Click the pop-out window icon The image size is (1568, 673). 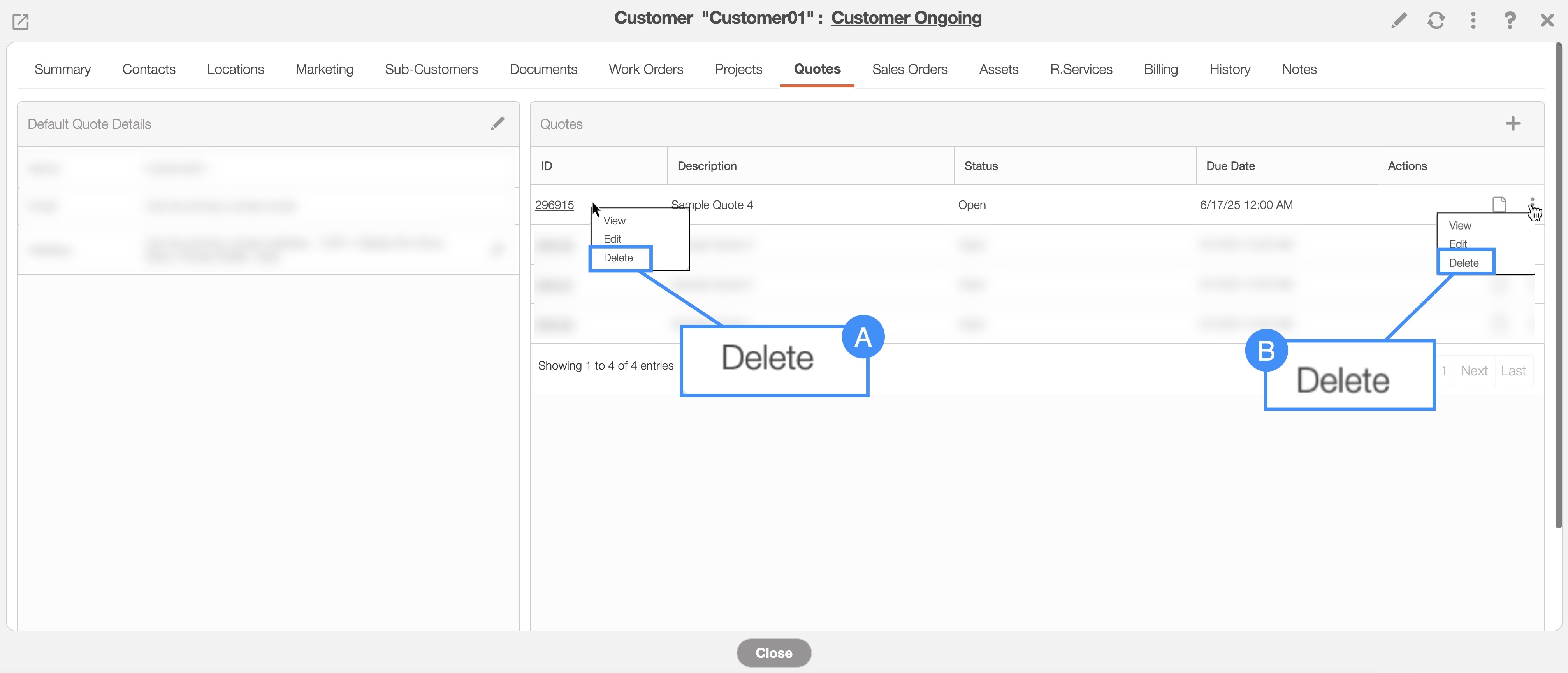pyautogui.click(x=21, y=22)
